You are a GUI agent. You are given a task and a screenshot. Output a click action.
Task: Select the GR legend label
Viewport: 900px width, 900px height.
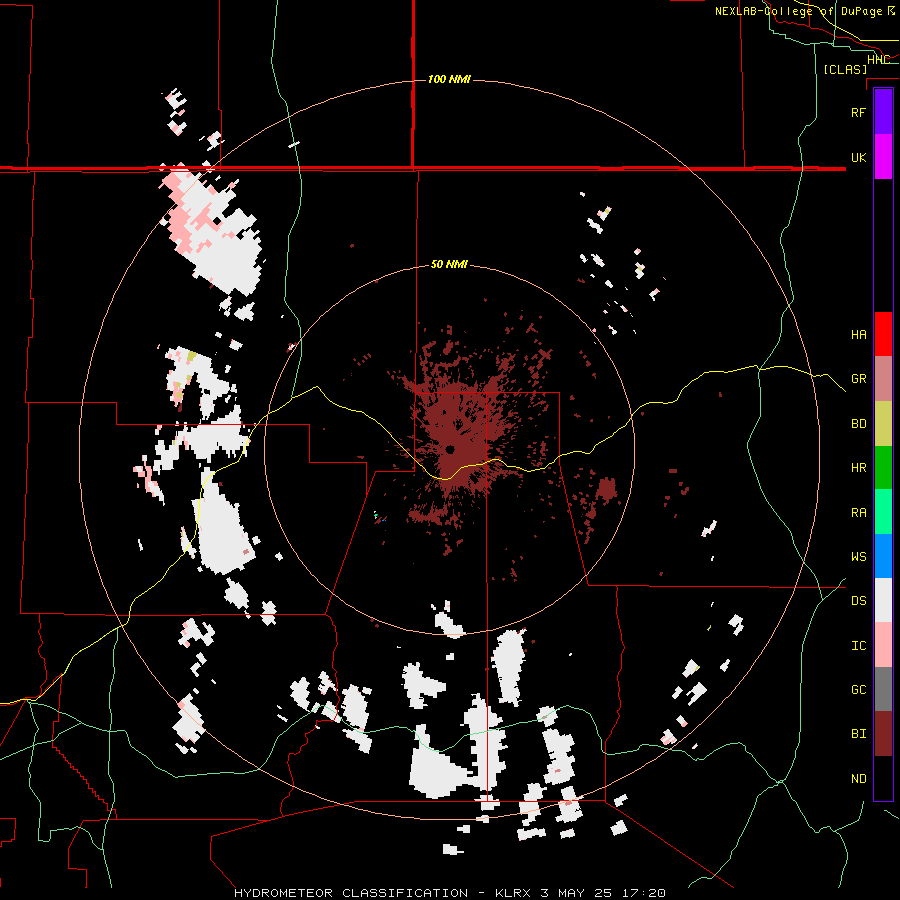(x=858, y=379)
